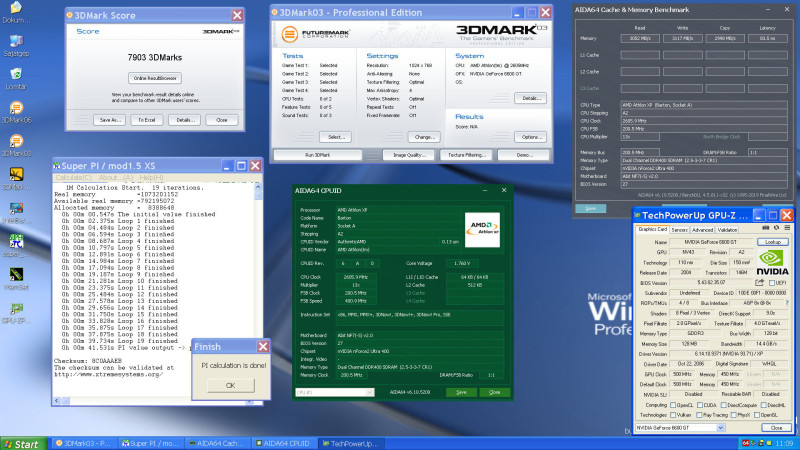Click the Texture Filtering button in 3DMark03
This screenshot has height=450, width=800.
(x=467, y=155)
